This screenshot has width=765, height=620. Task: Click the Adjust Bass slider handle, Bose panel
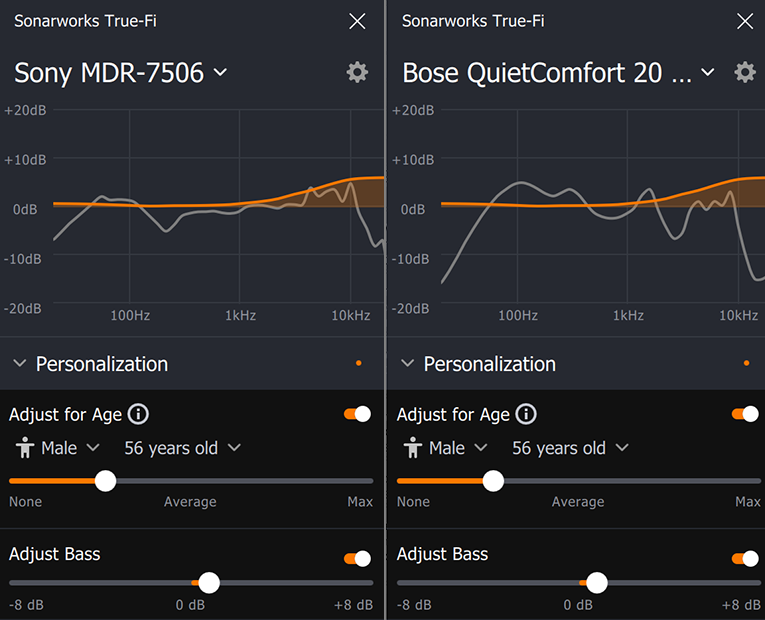tap(597, 582)
